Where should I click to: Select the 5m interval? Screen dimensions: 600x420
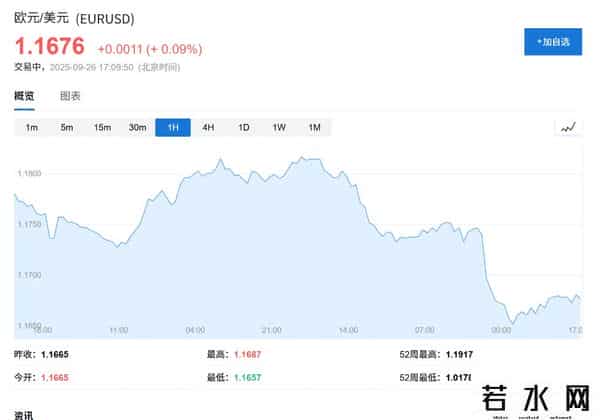point(67,127)
